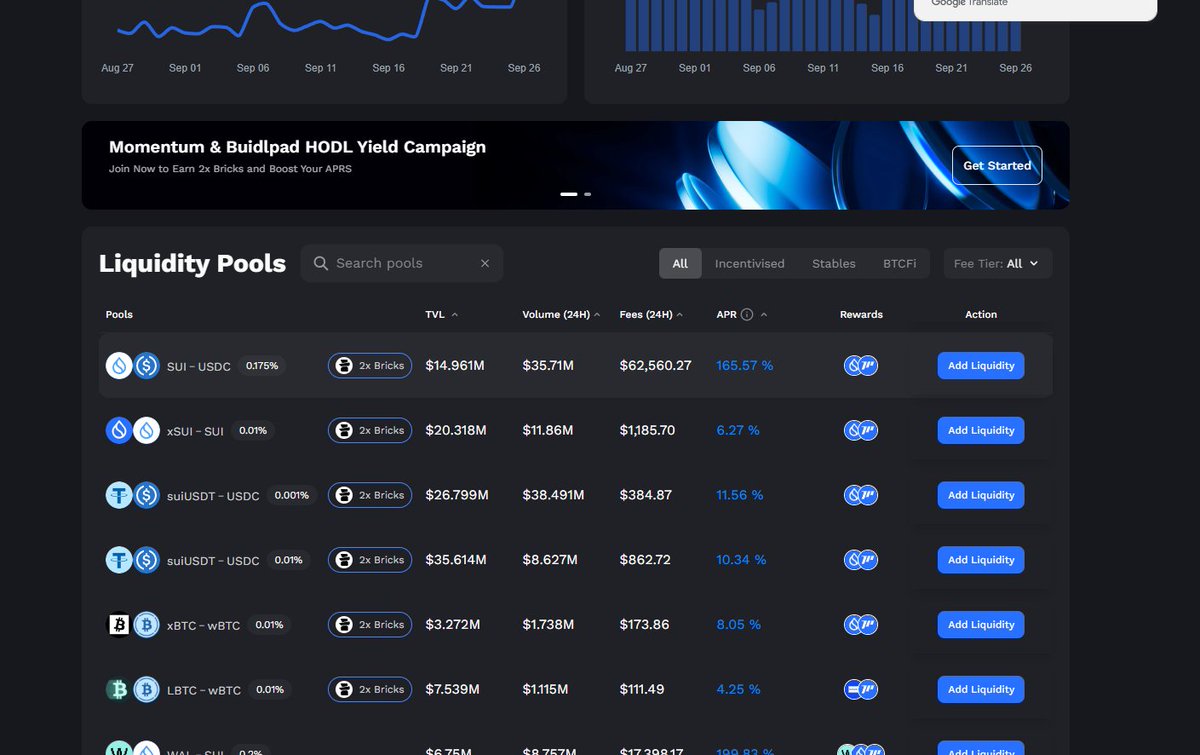The width and height of the screenshot is (1200, 755).
Task: Sort pools by TVL column
Action: (x=441, y=315)
